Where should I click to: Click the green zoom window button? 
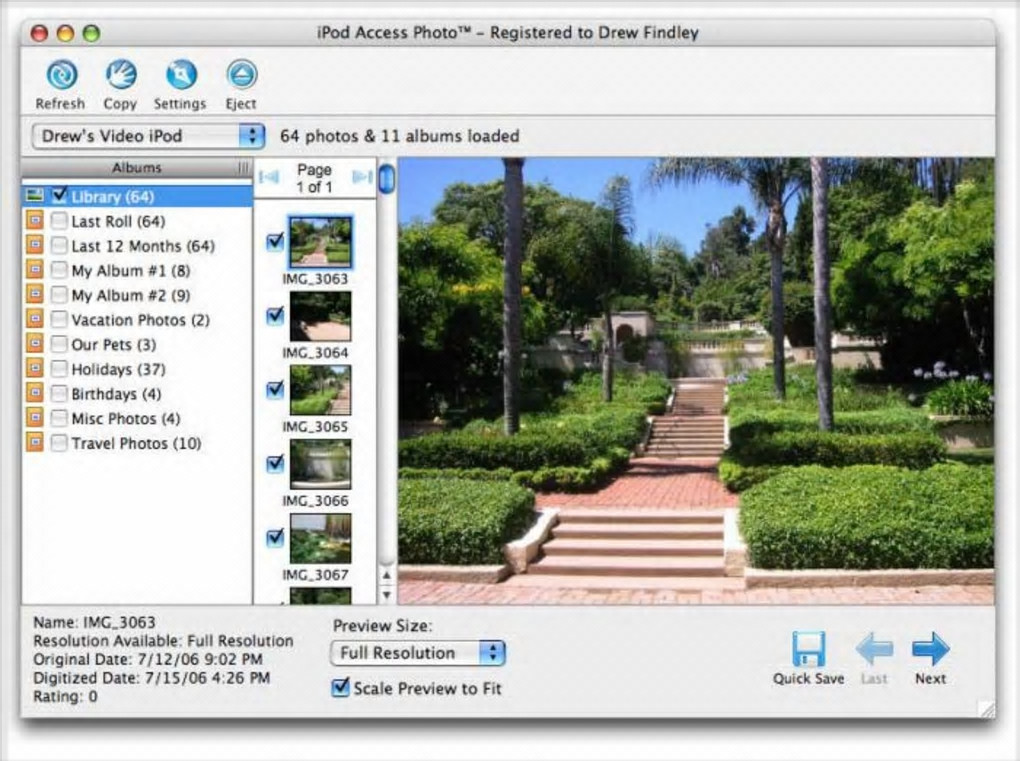tap(92, 33)
